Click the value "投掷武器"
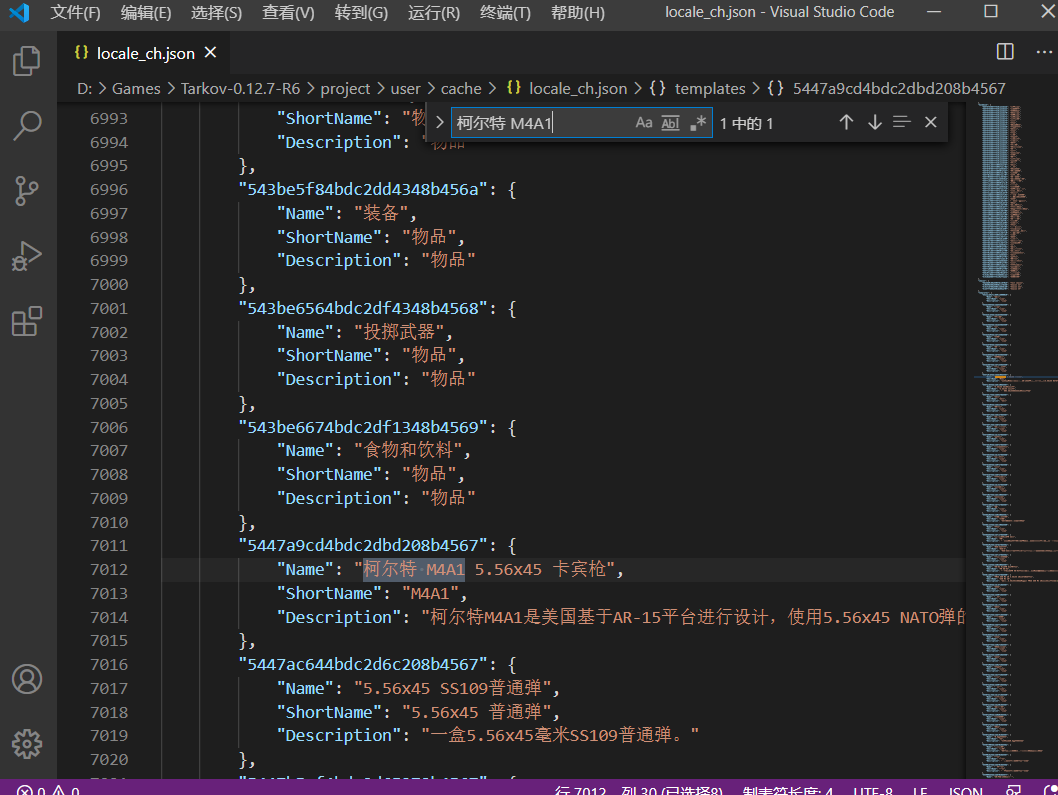Viewport: 1058px width, 795px height. [x=399, y=332]
